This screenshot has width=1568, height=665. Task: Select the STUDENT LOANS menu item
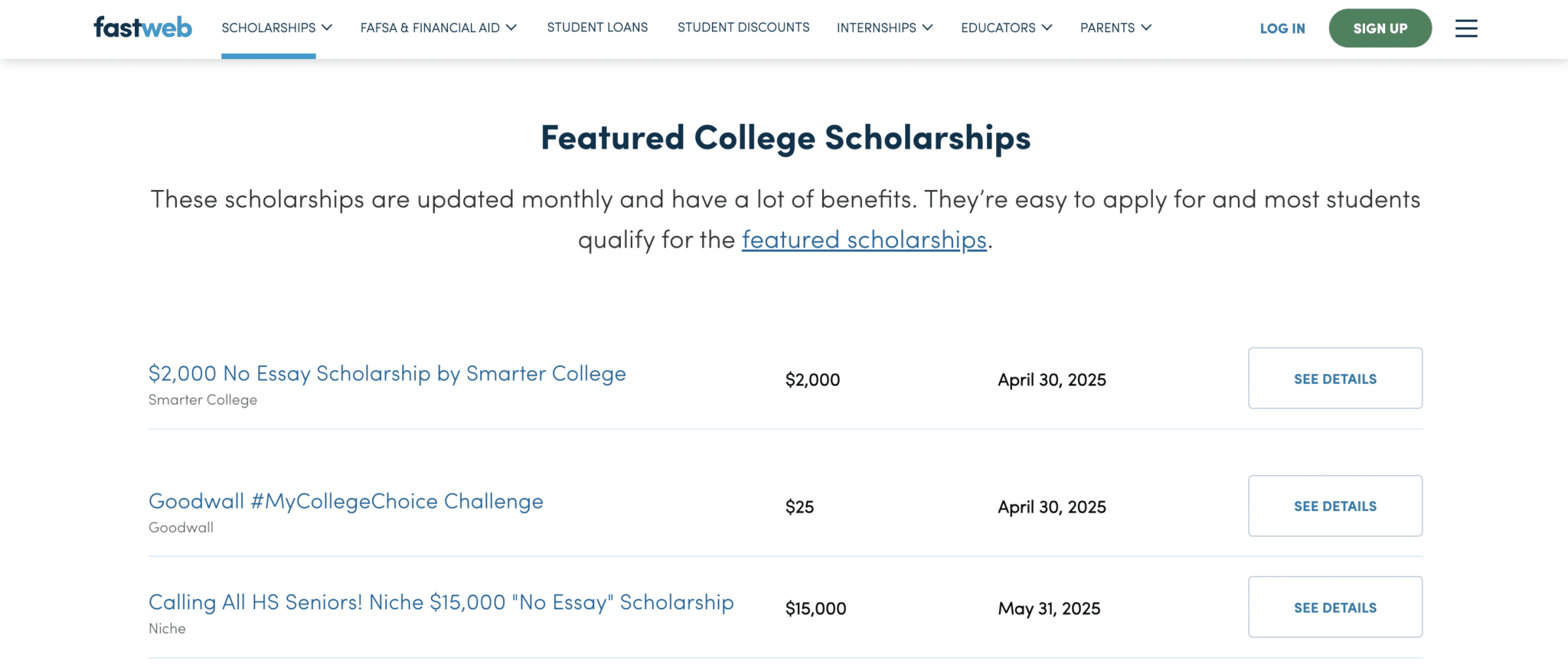click(596, 28)
